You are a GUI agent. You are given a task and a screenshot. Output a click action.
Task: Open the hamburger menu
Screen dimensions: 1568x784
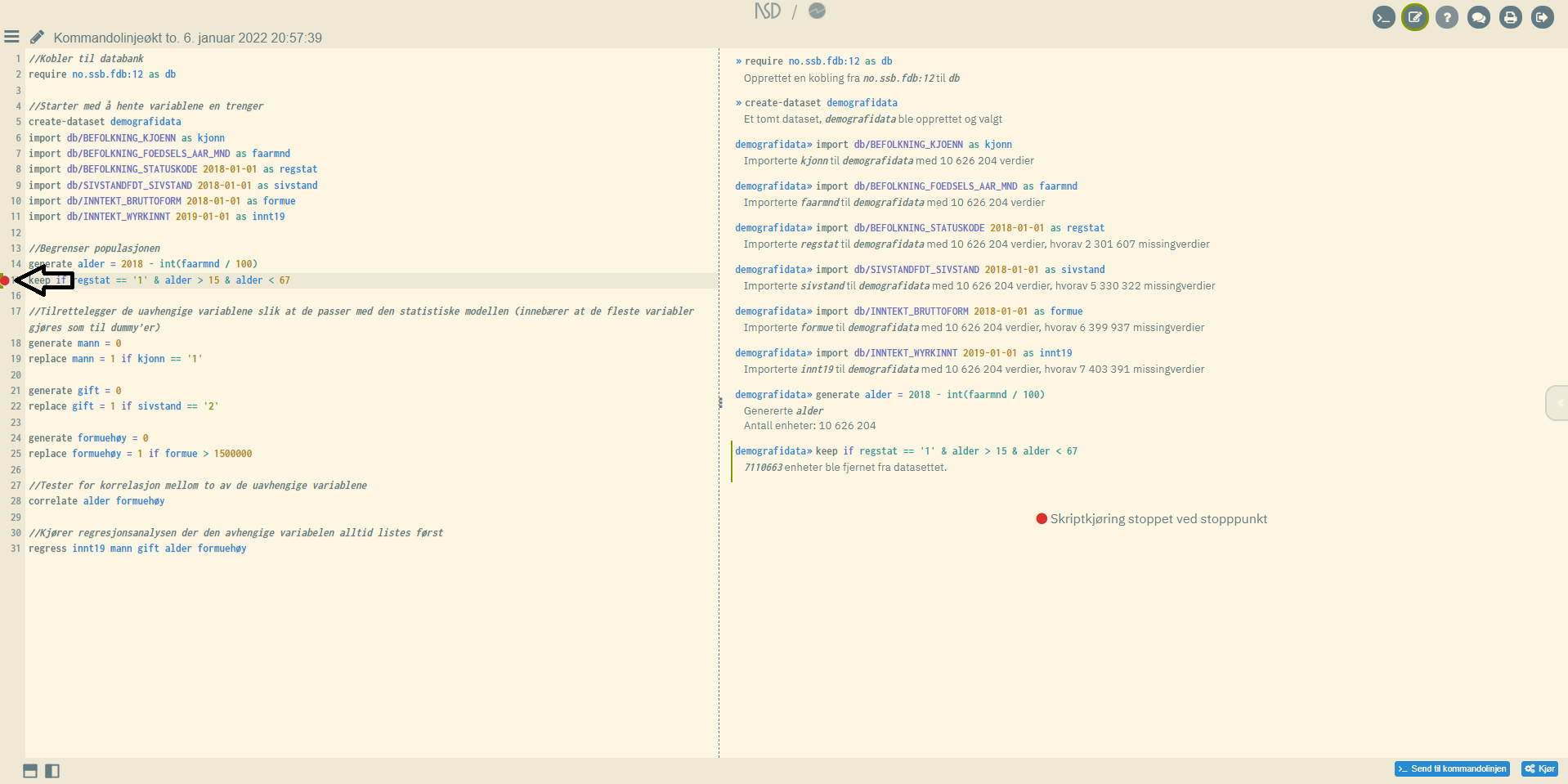[11, 37]
